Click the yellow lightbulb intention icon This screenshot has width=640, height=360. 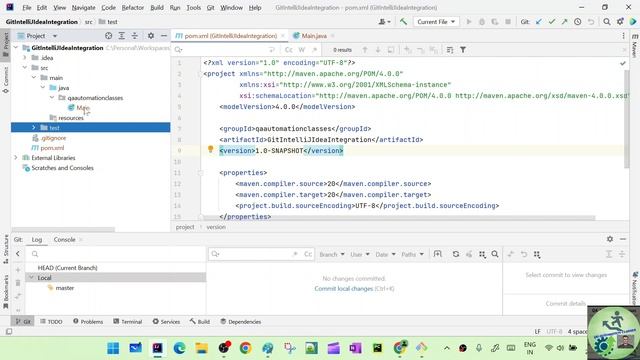click(x=211, y=149)
